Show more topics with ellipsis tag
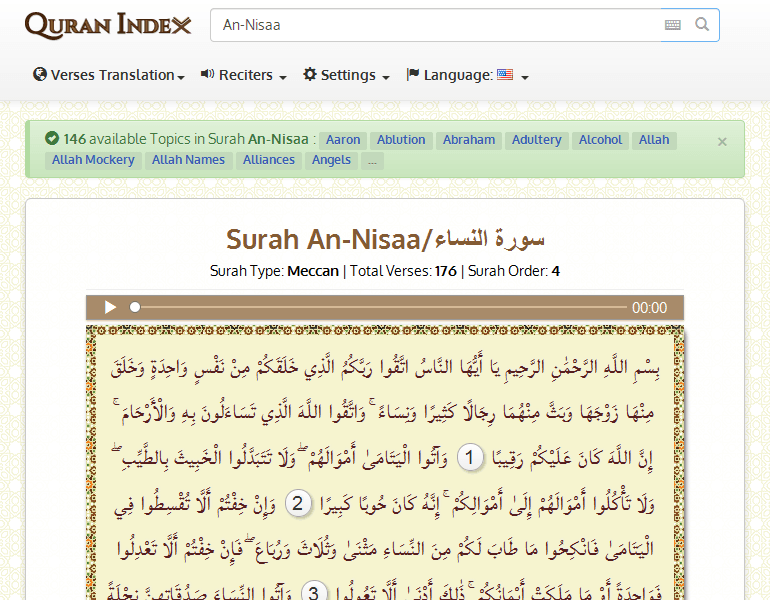The image size is (770, 600). click(372, 160)
